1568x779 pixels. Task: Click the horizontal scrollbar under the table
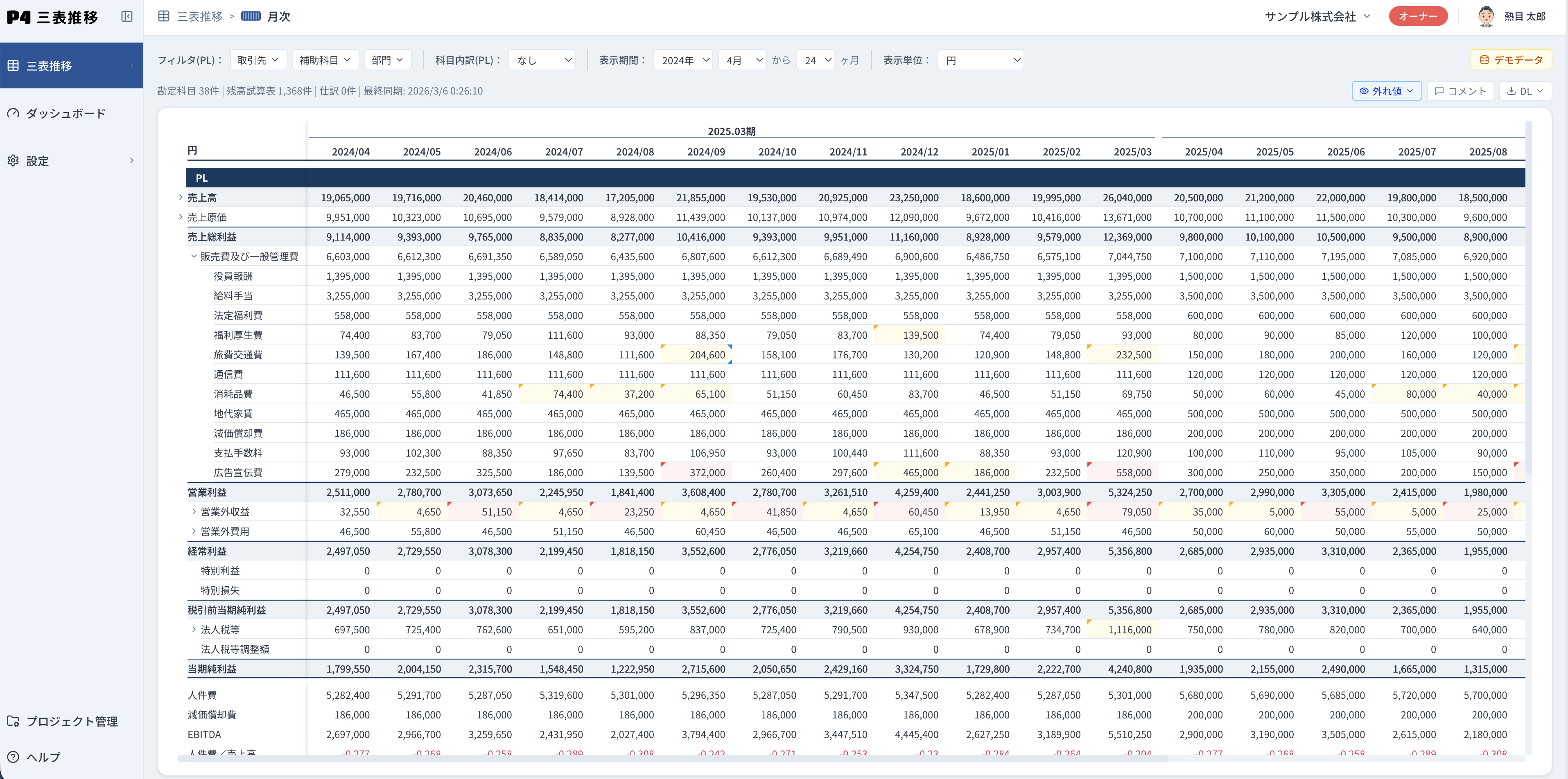coord(669,758)
